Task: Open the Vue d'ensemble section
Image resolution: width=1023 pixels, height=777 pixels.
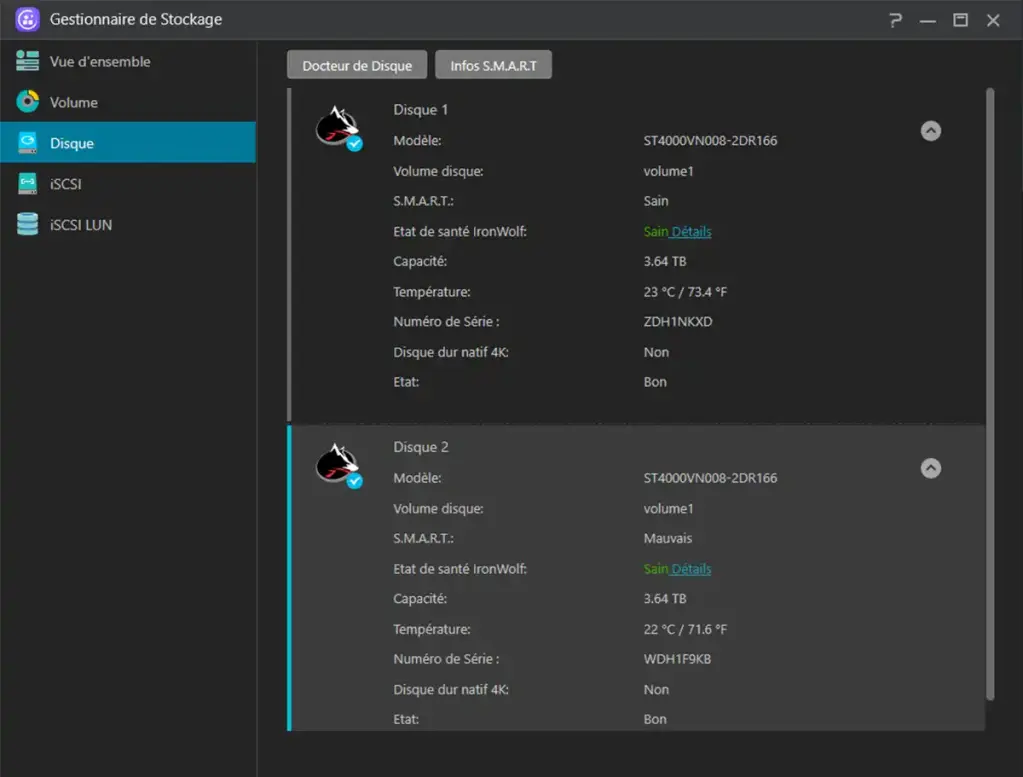Action: click(100, 61)
